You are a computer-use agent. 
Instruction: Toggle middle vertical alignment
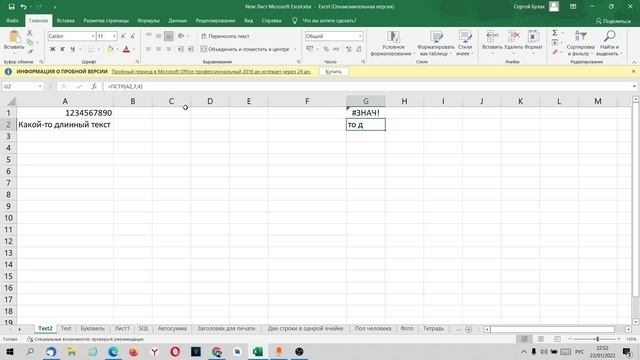[x=158, y=36]
